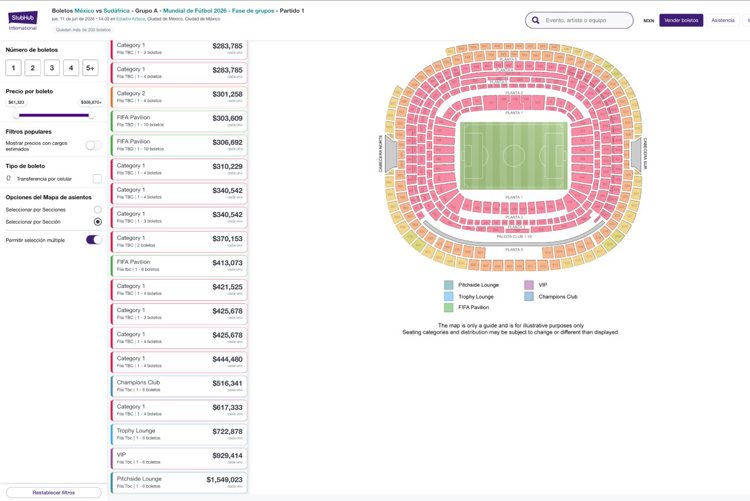The image size is (750, 501).
Task: Select 3 tickets quantity box
Action: click(52, 68)
